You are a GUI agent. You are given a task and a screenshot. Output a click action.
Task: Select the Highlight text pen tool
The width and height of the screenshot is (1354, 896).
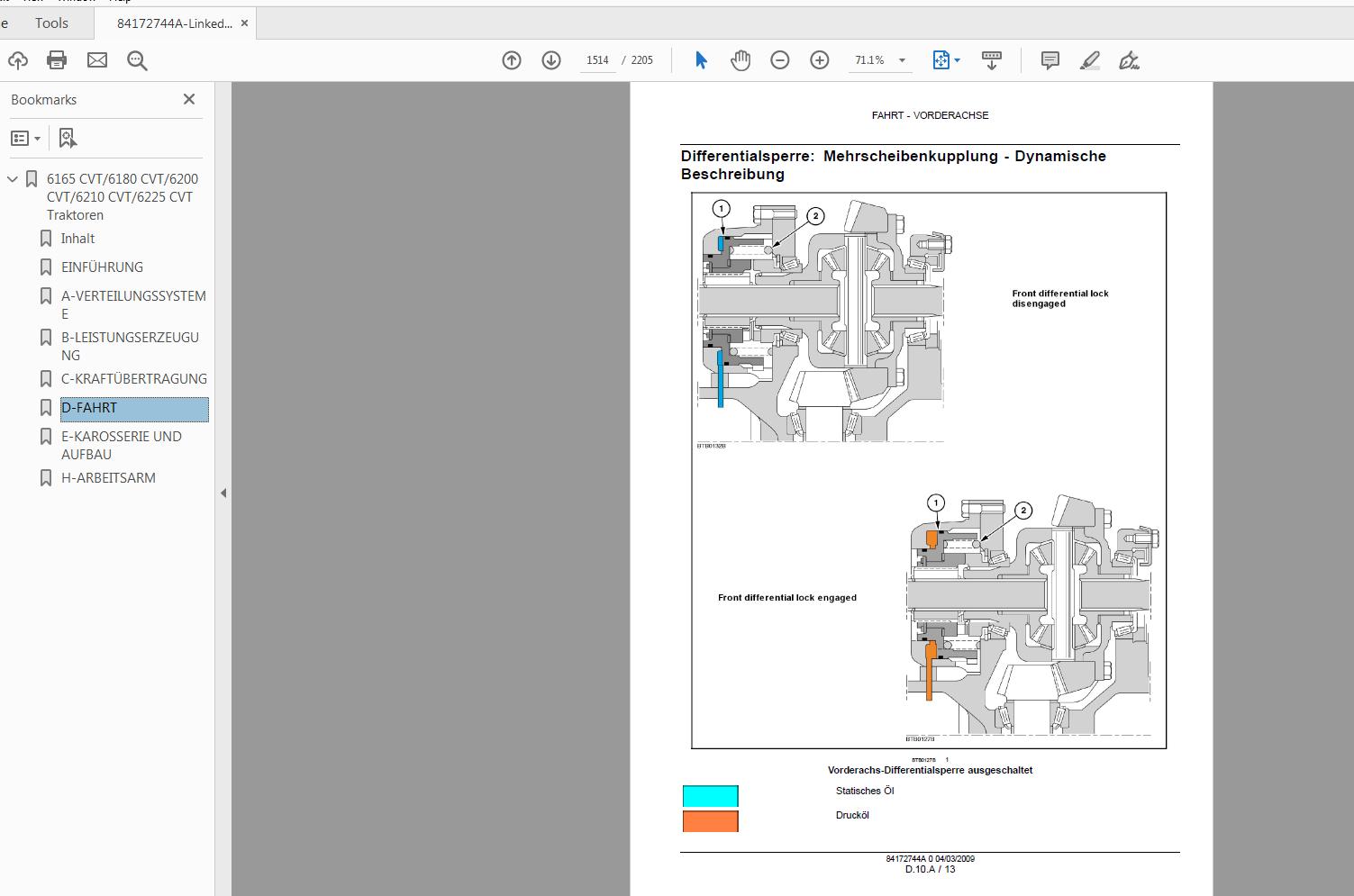coord(1089,60)
